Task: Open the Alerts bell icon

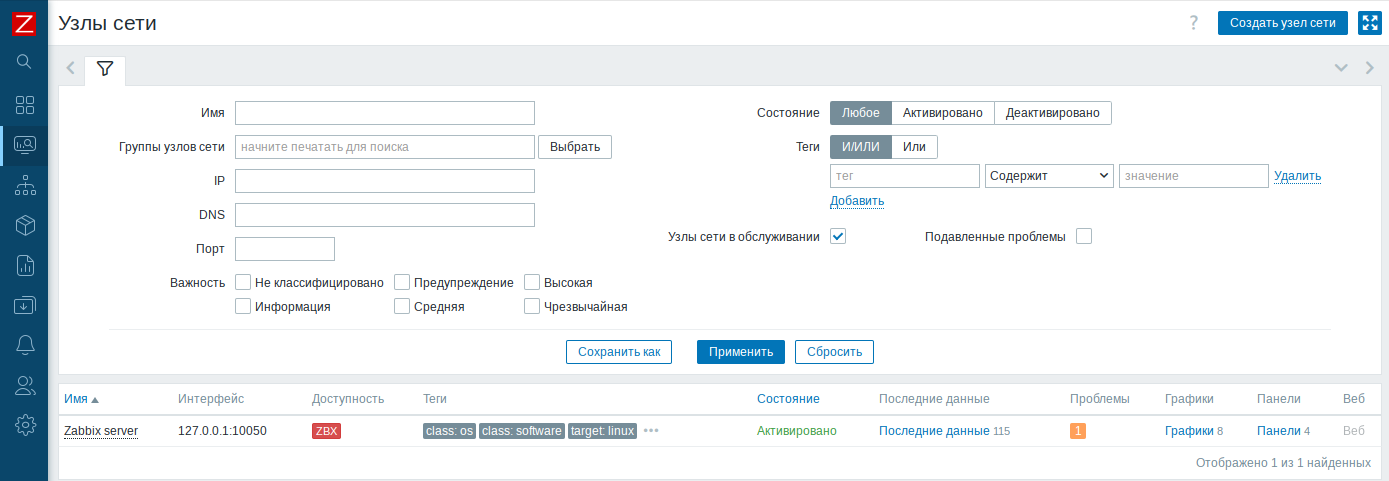Action: pyautogui.click(x=25, y=345)
